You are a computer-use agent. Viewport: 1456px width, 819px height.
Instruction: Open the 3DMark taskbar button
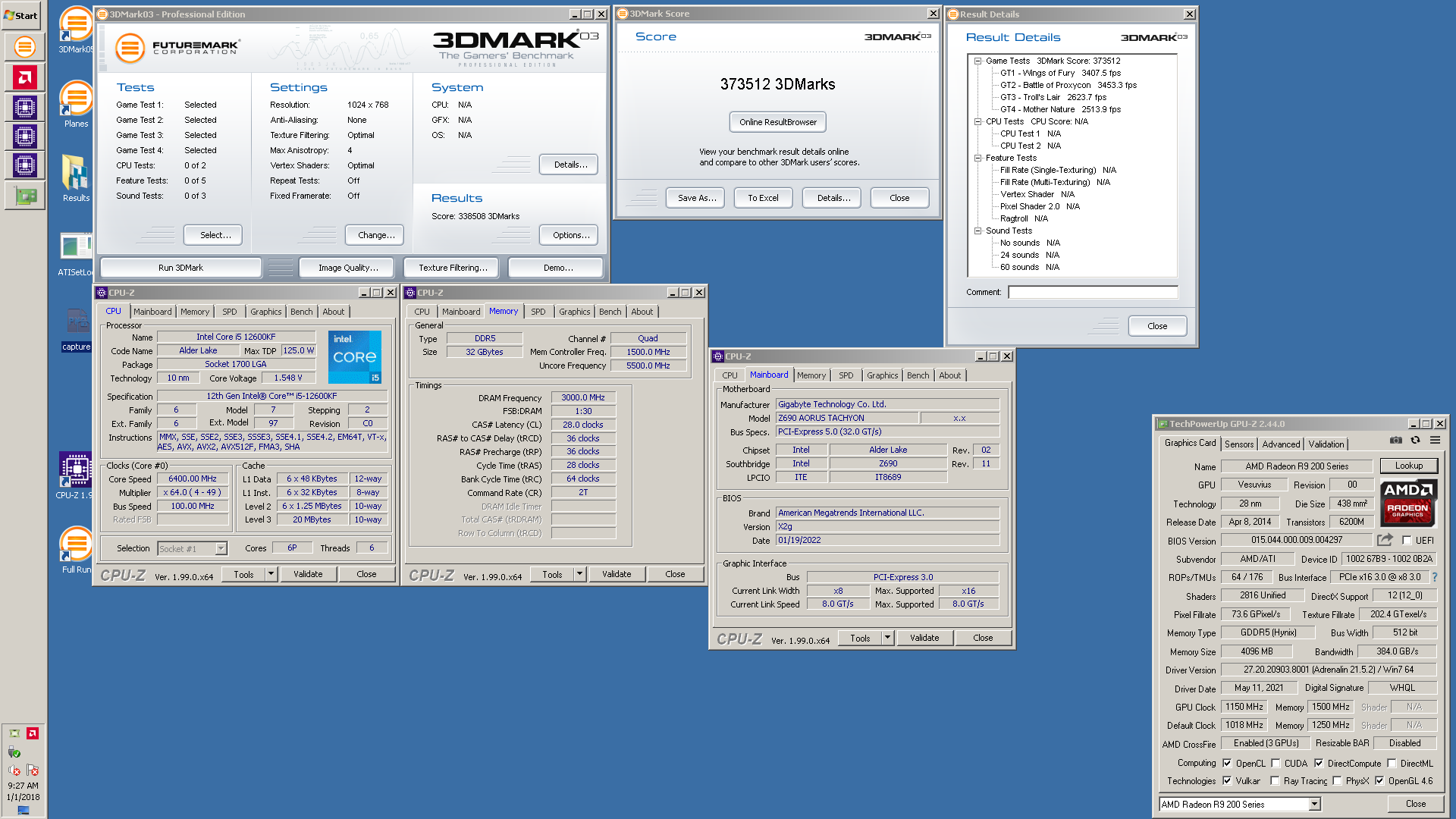click(x=25, y=47)
